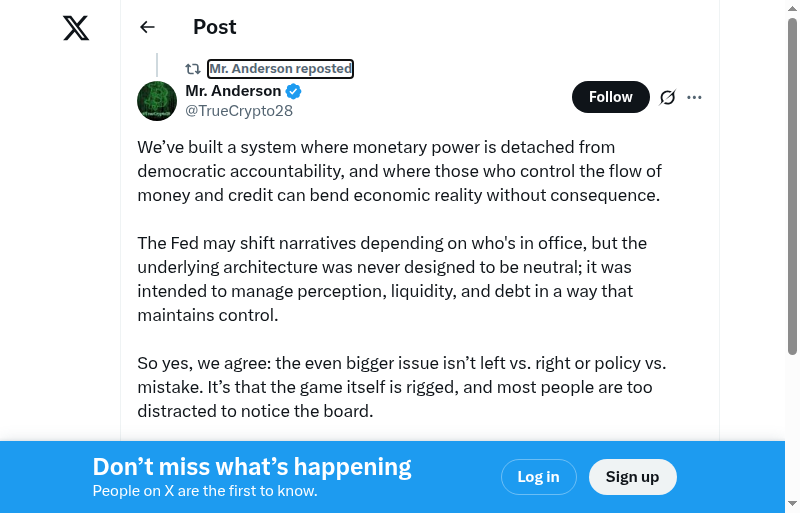Image resolution: width=800 pixels, height=513 pixels.
Task: Visit the @TrueCrypto28 handle
Action: (239, 110)
